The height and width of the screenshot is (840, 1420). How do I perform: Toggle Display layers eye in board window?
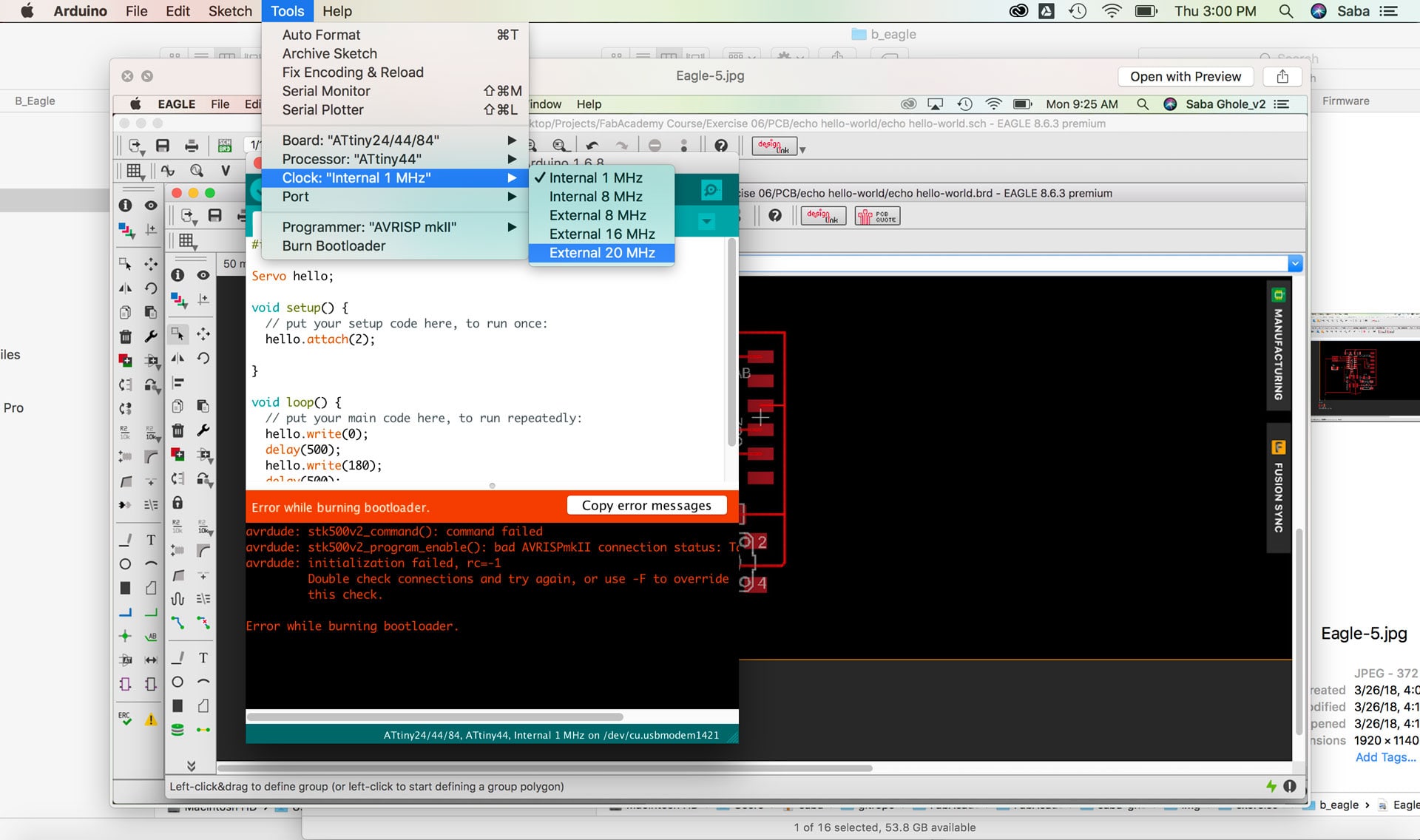203,275
